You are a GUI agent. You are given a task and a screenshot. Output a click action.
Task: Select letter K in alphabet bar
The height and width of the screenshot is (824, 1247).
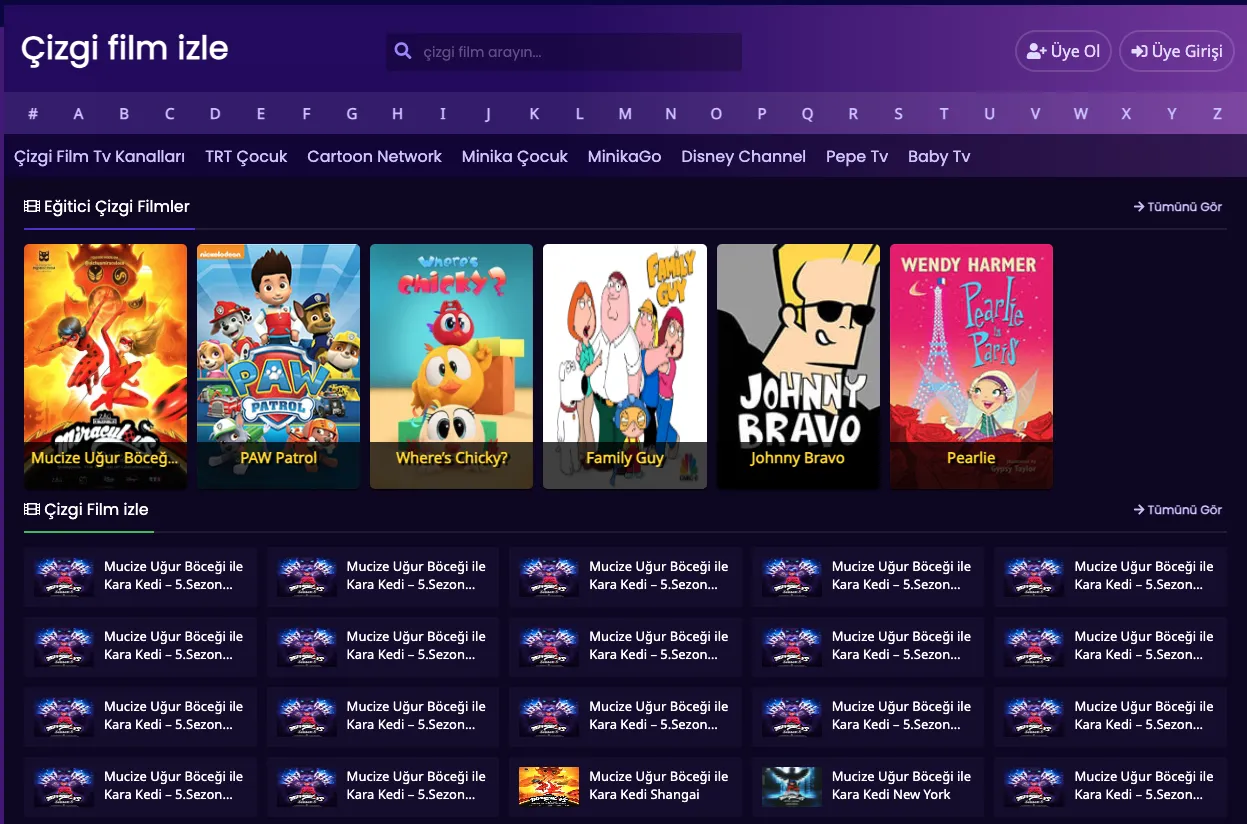click(x=534, y=114)
